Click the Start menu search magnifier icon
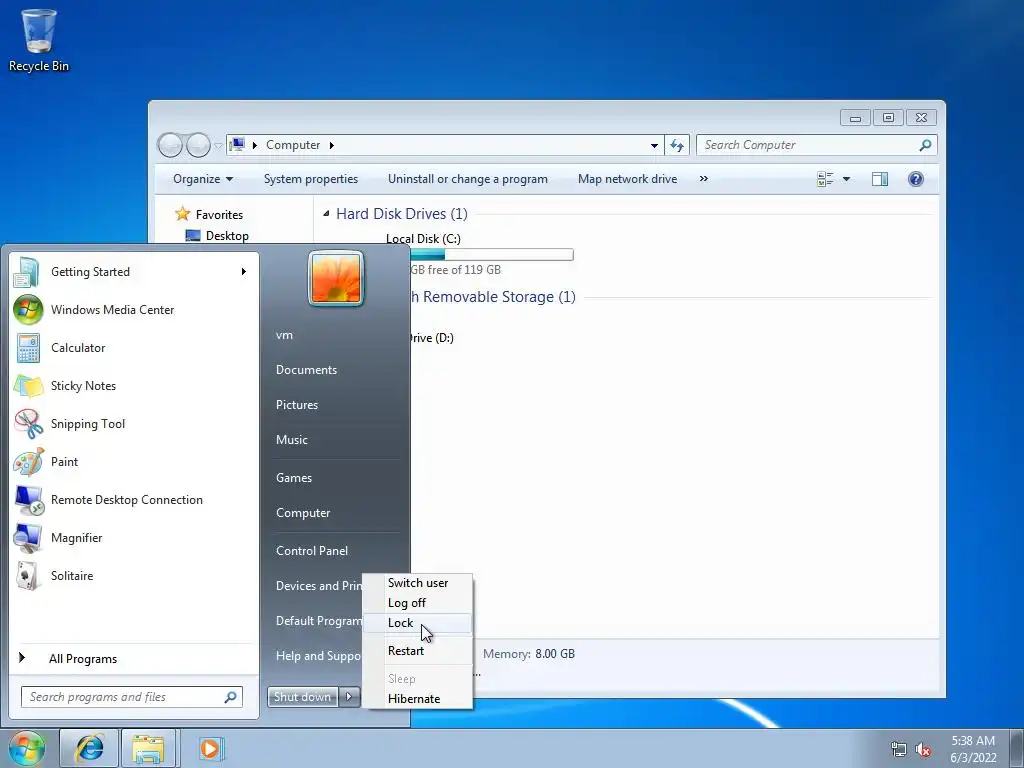 pyautogui.click(x=230, y=697)
